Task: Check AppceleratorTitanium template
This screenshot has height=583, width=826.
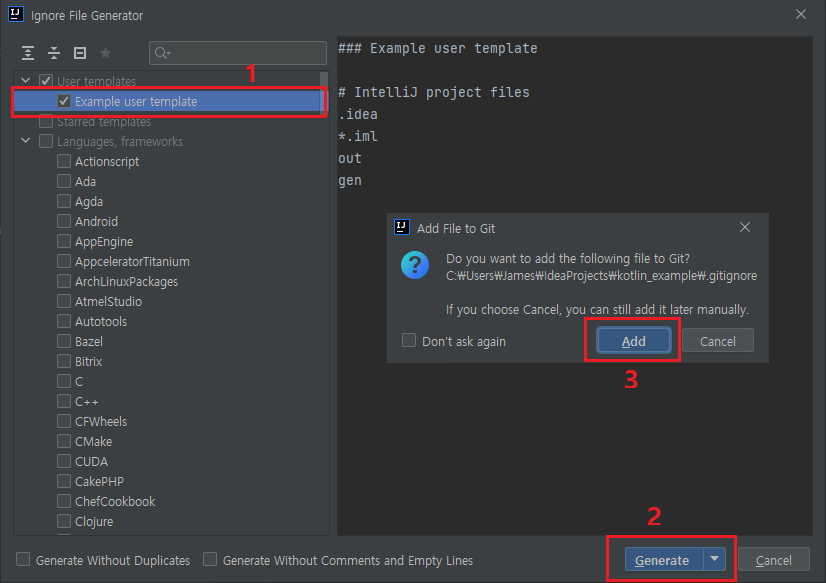Action: click(64, 261)
